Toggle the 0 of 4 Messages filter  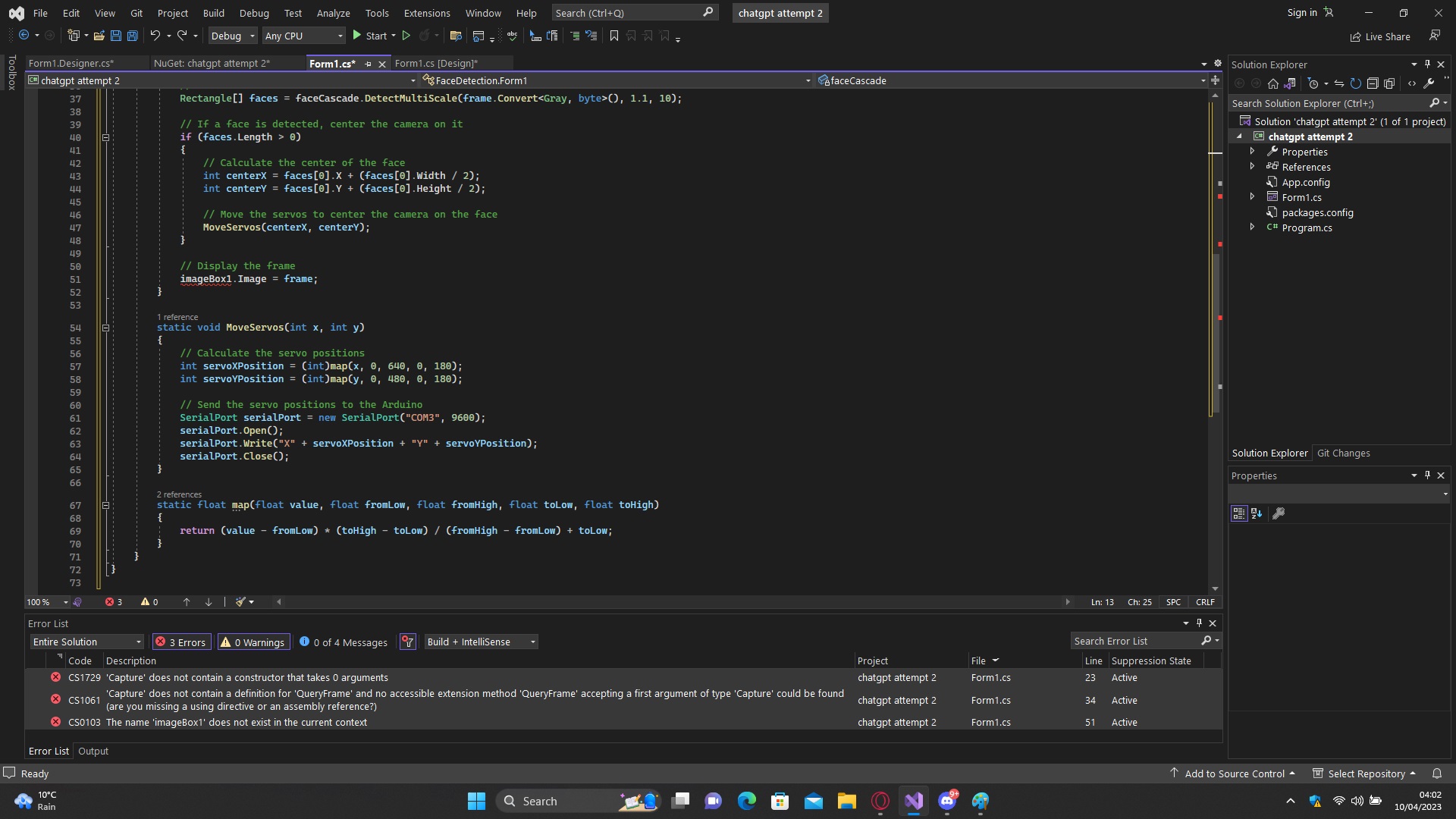[344, 642]
